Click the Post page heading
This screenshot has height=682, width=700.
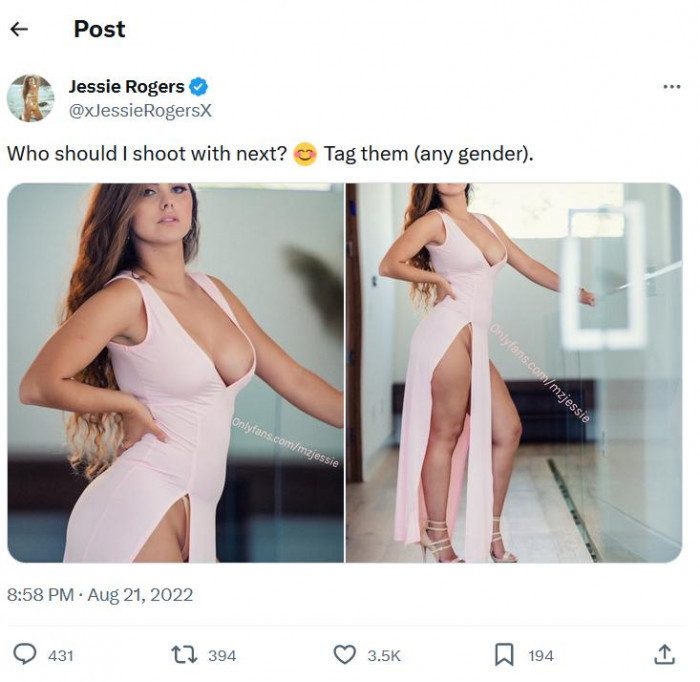coord(99,29)
